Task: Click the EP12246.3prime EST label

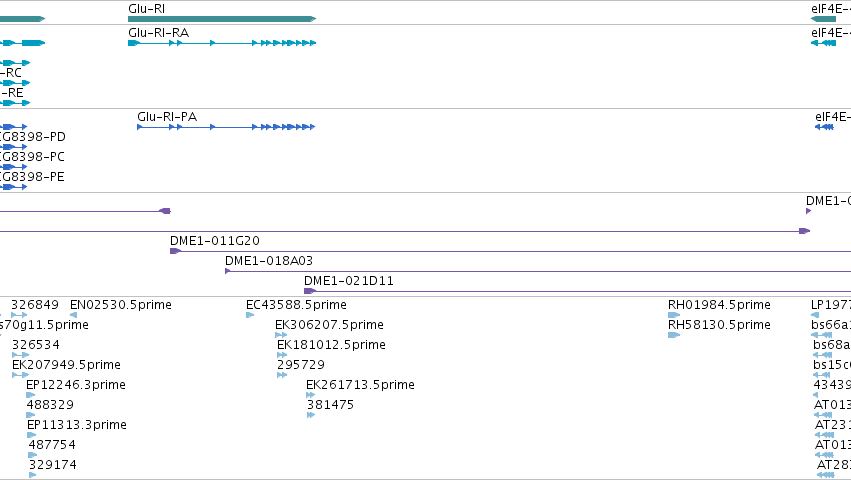Action: click(x=76, y=385)
